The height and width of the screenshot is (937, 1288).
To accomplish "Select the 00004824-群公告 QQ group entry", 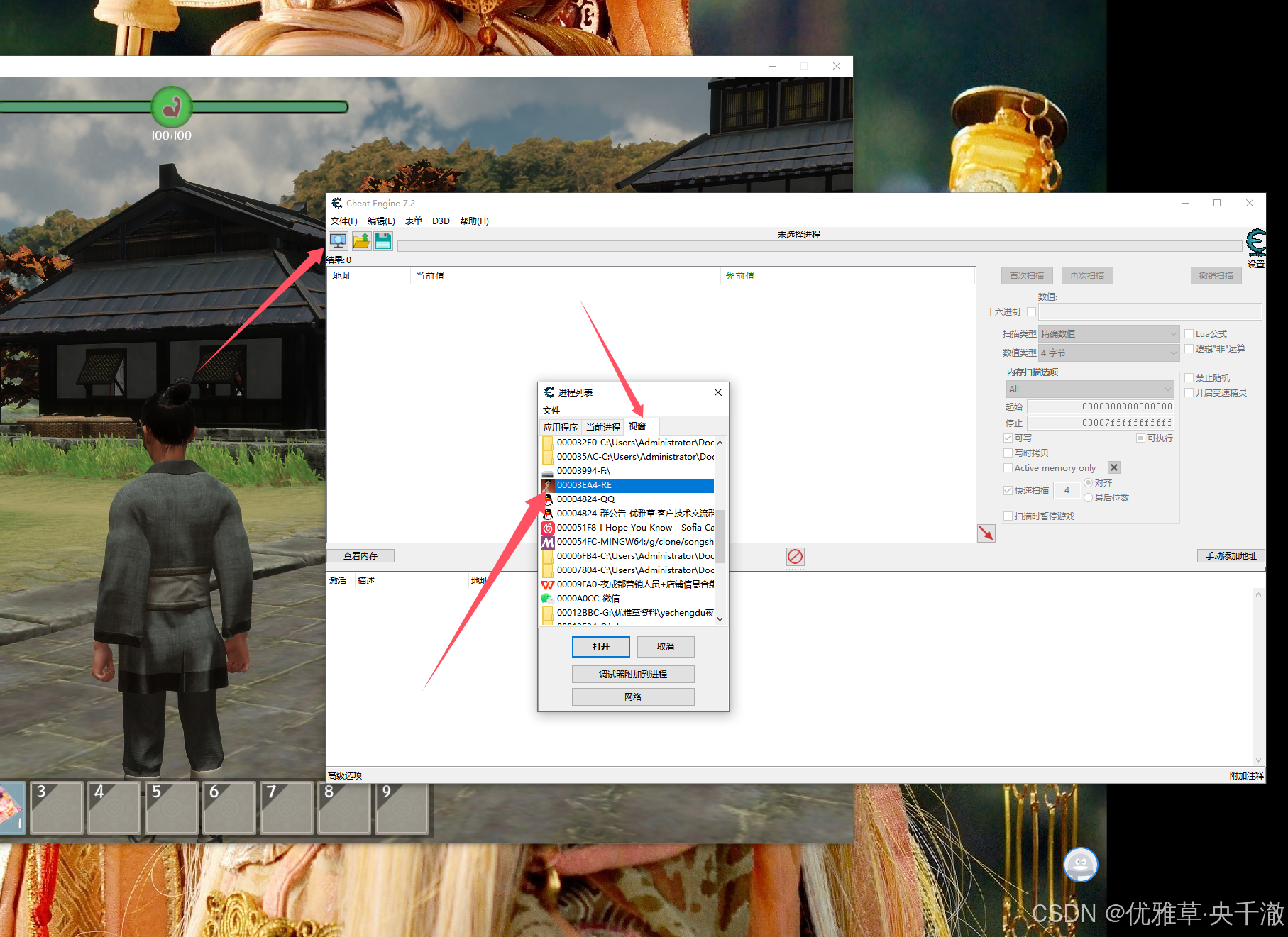I will coord(627,514).
